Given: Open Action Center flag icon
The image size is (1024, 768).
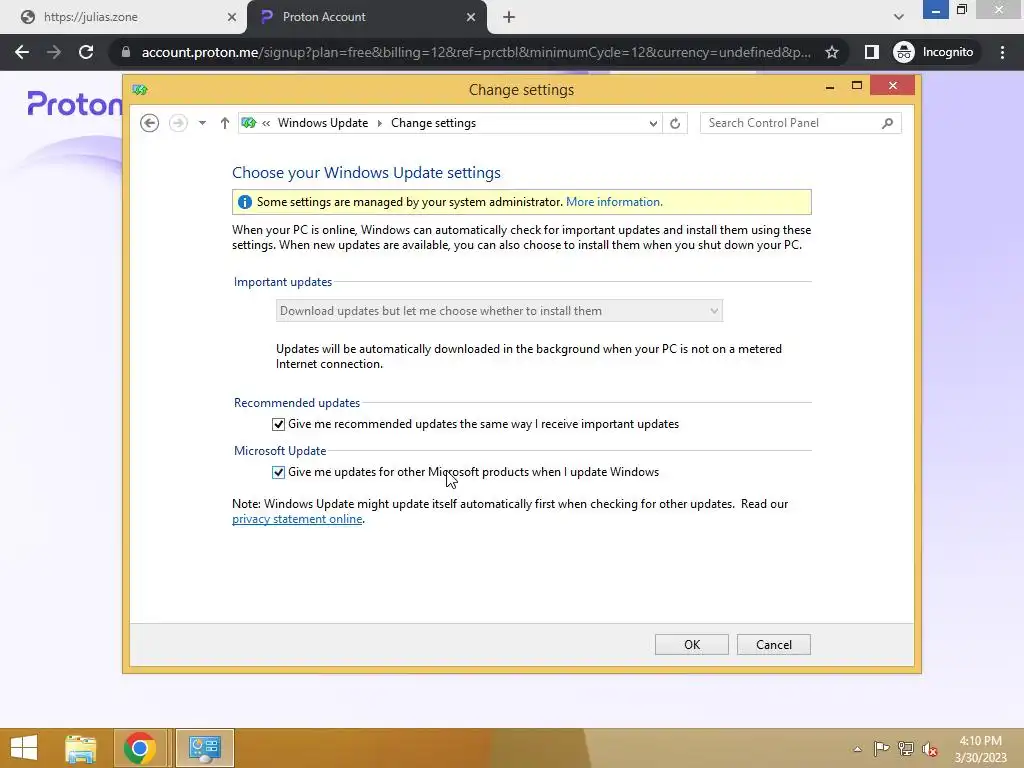Looking at the screenshot, I should point(881,748).
